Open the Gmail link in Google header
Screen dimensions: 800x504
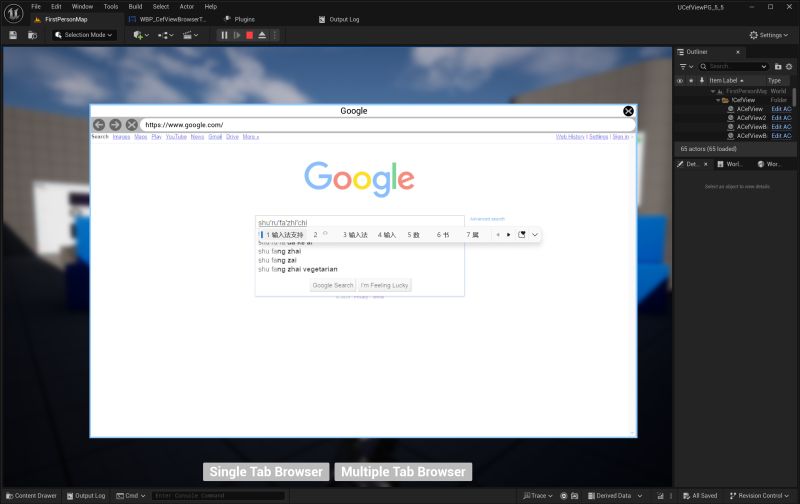click(215, 137)
